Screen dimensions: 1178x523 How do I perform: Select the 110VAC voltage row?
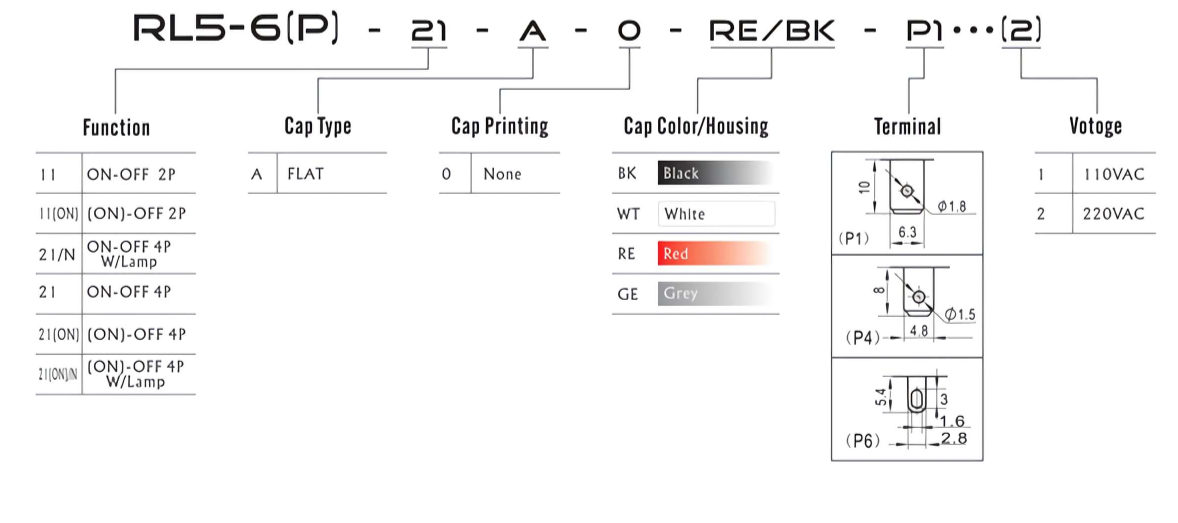pos(1095,174)
